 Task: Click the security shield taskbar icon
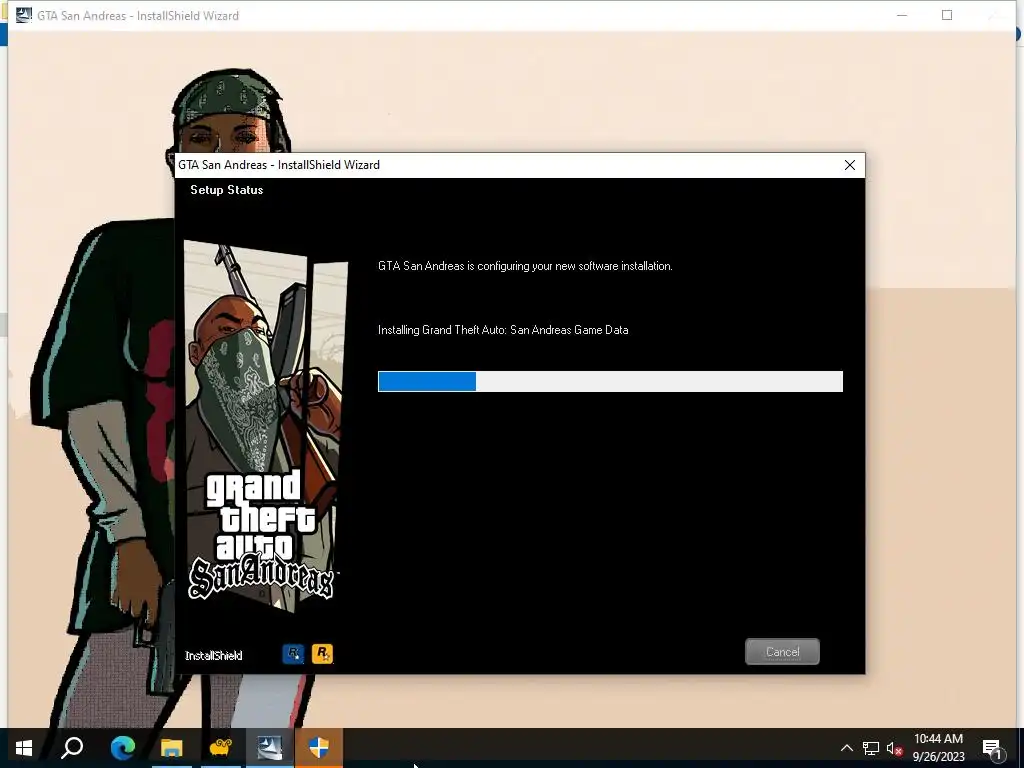[x=319, y=748]
